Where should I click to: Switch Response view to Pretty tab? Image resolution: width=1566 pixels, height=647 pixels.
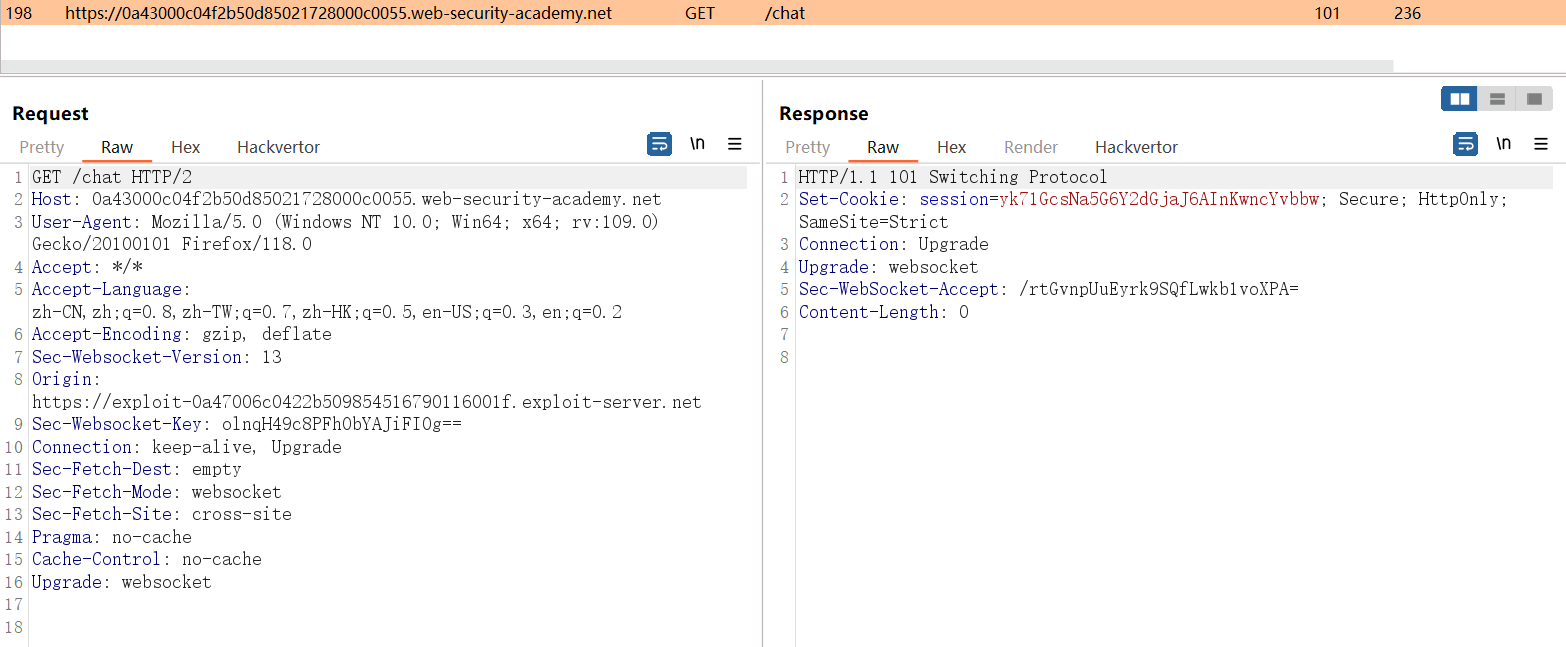807,147
